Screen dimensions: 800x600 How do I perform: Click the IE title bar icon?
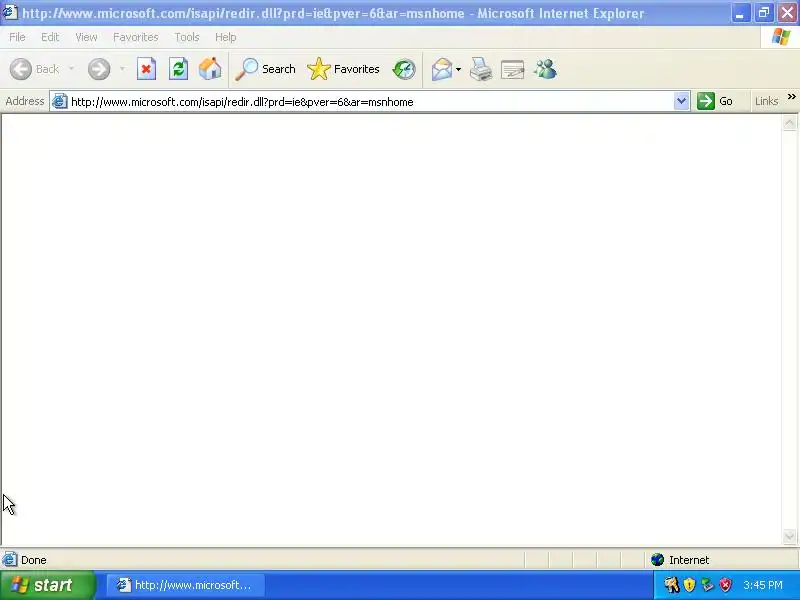(10, 12)
